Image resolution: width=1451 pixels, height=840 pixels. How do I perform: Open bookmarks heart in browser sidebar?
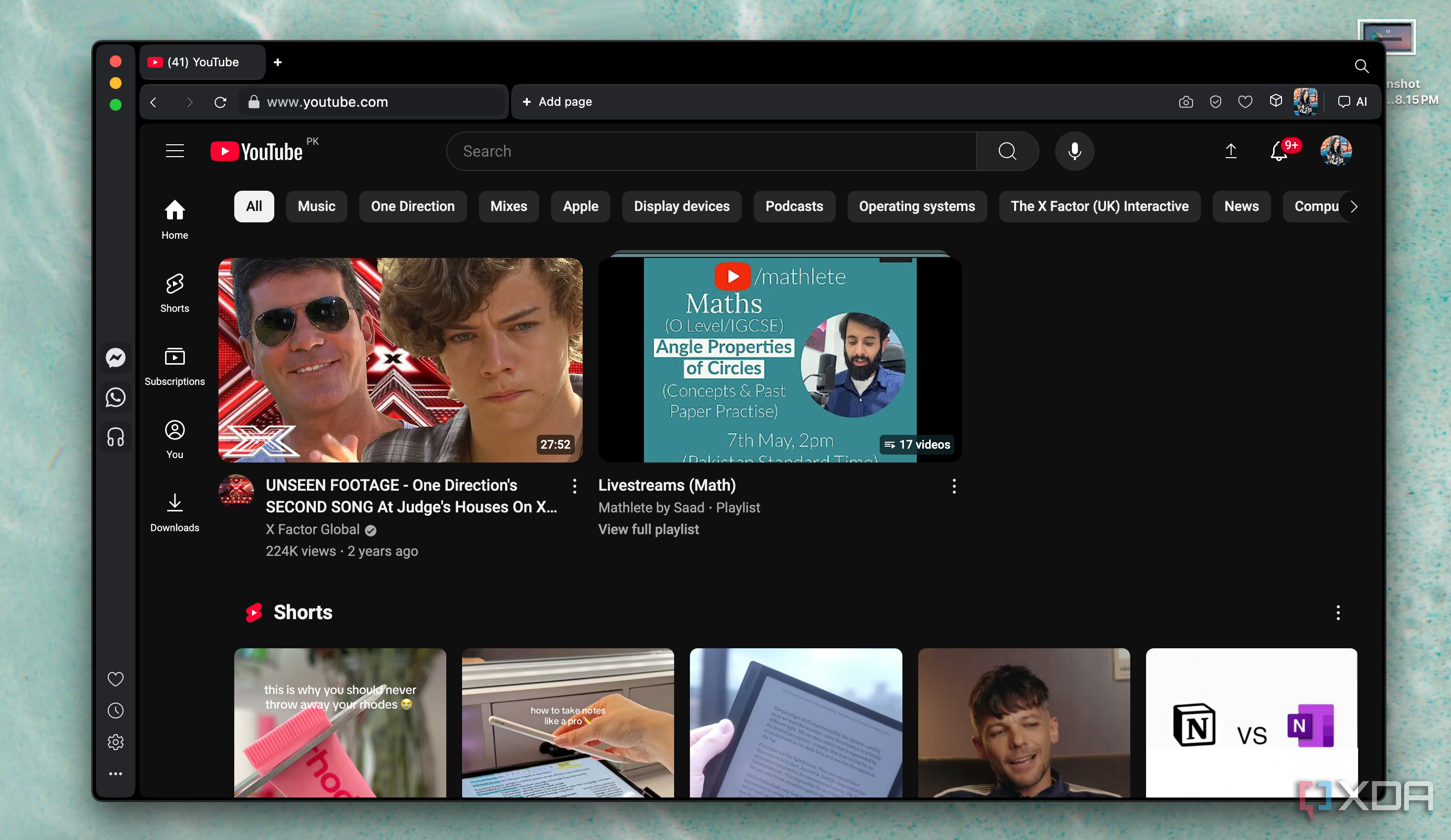(x=115, y=679)
